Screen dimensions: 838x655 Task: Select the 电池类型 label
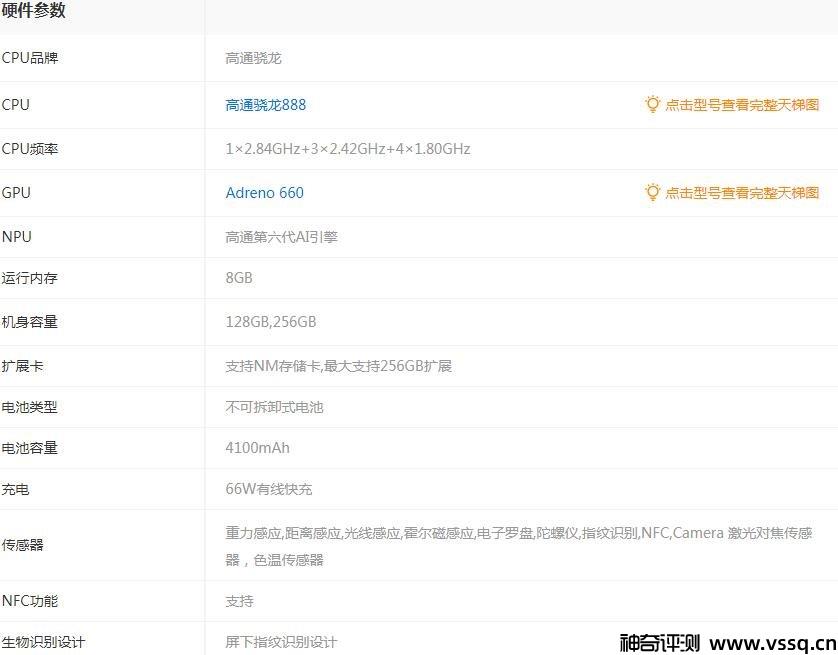(x=29, y=407)
